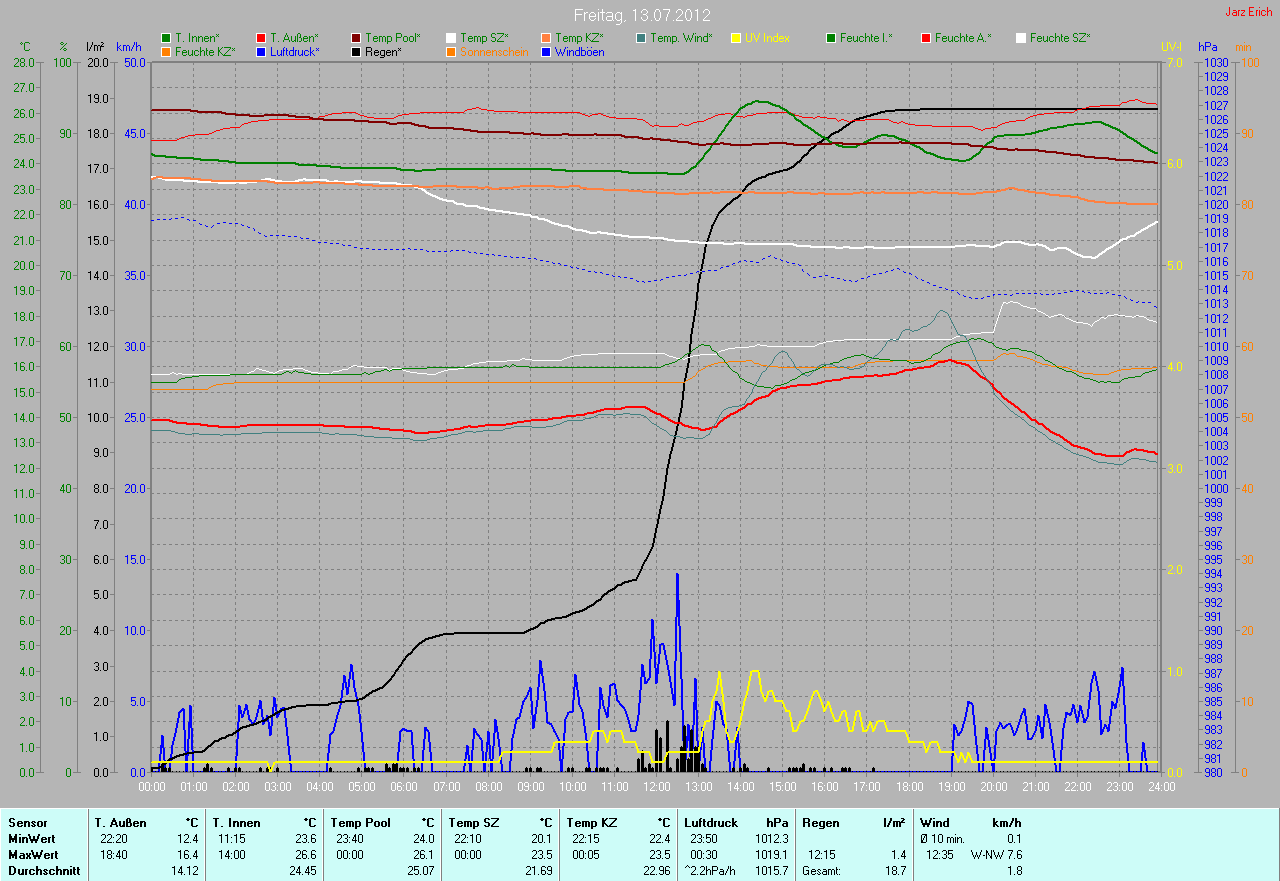Click the Feuchte A. legend label
This screenshot has height=881, width=1280.
tap(962, 38)
